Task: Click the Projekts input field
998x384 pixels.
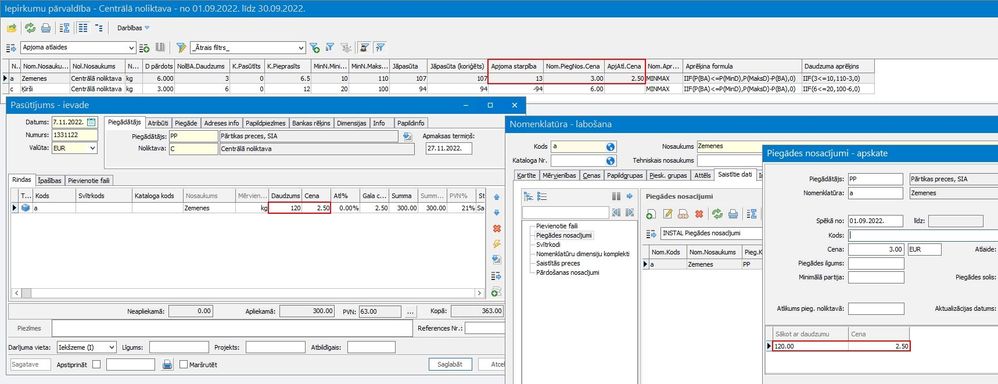Action: (275, 347)
